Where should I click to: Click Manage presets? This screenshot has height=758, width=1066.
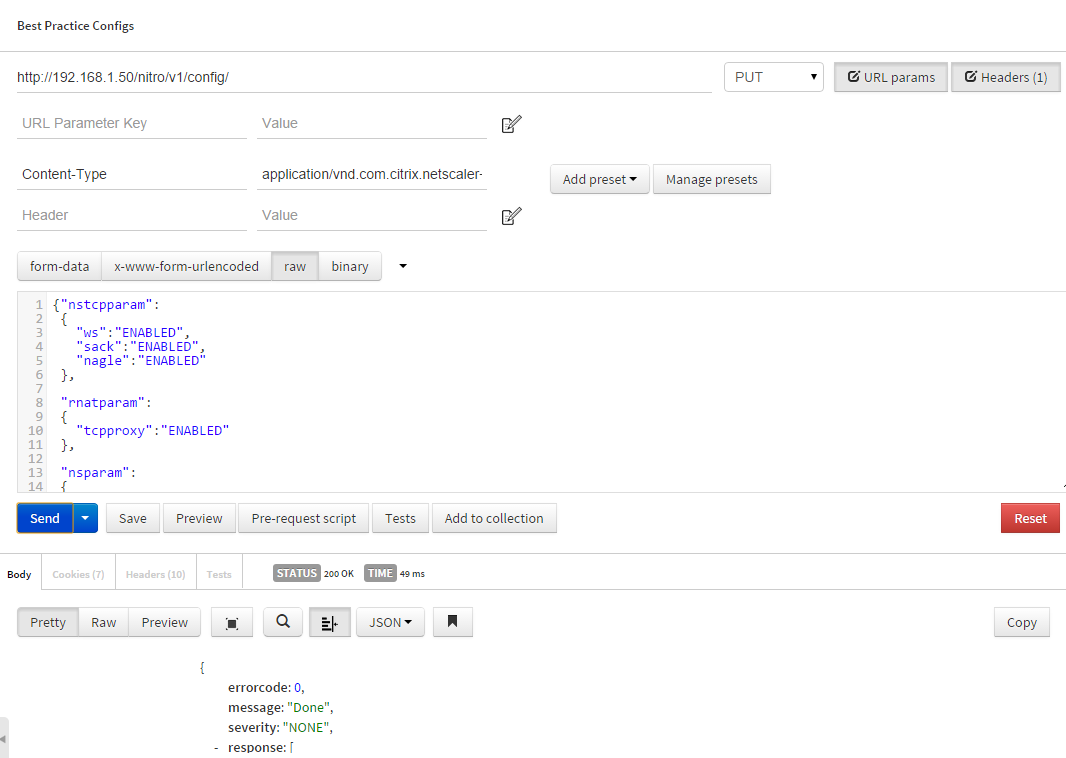712,179
